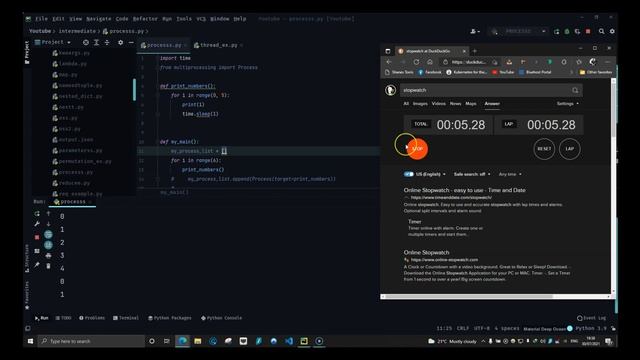
Task: Expand all items in Project panel
Action: pos(96,42)
